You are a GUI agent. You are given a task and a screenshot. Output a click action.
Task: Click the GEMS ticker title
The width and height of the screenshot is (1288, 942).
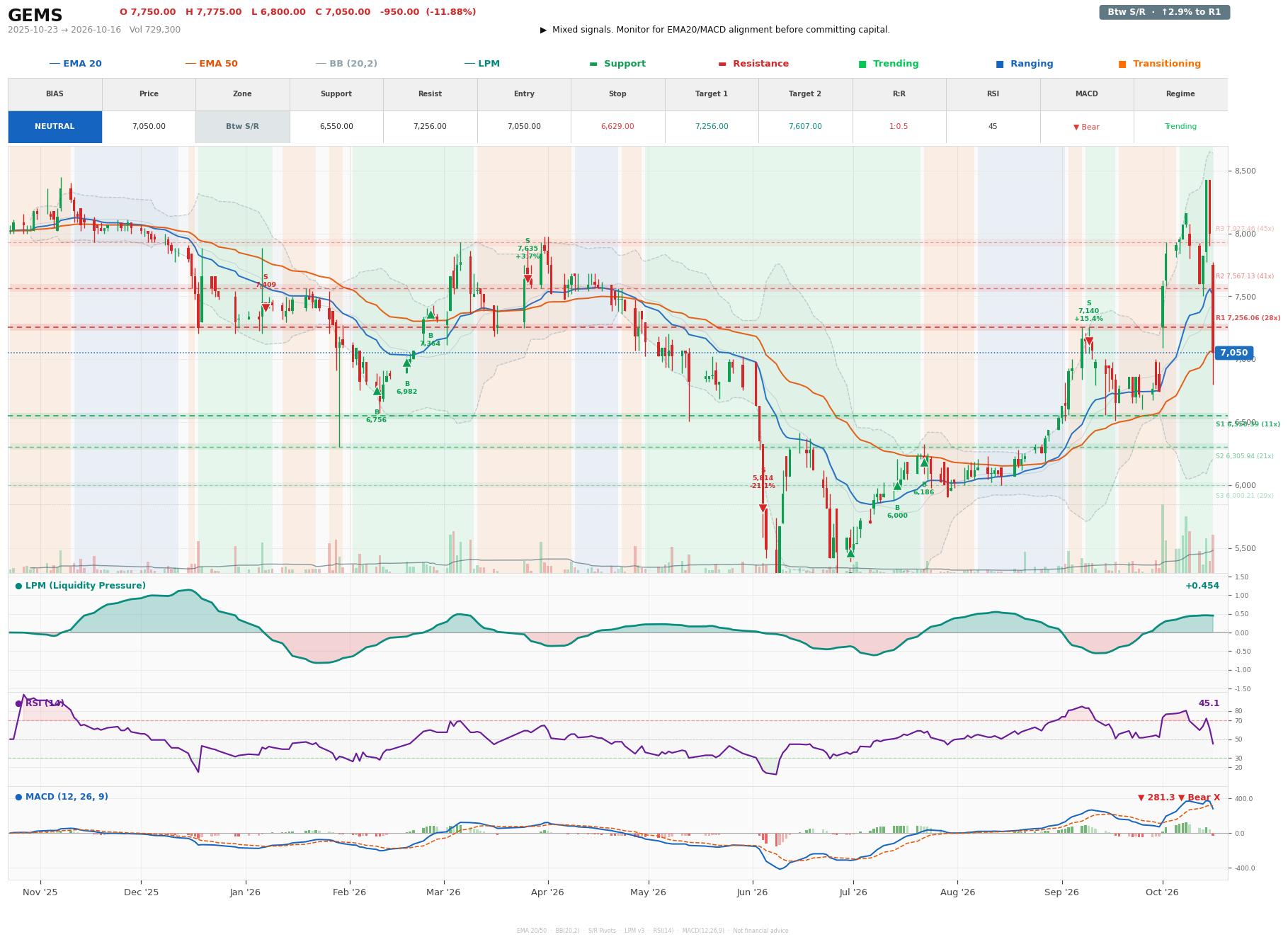pos(35,16)
